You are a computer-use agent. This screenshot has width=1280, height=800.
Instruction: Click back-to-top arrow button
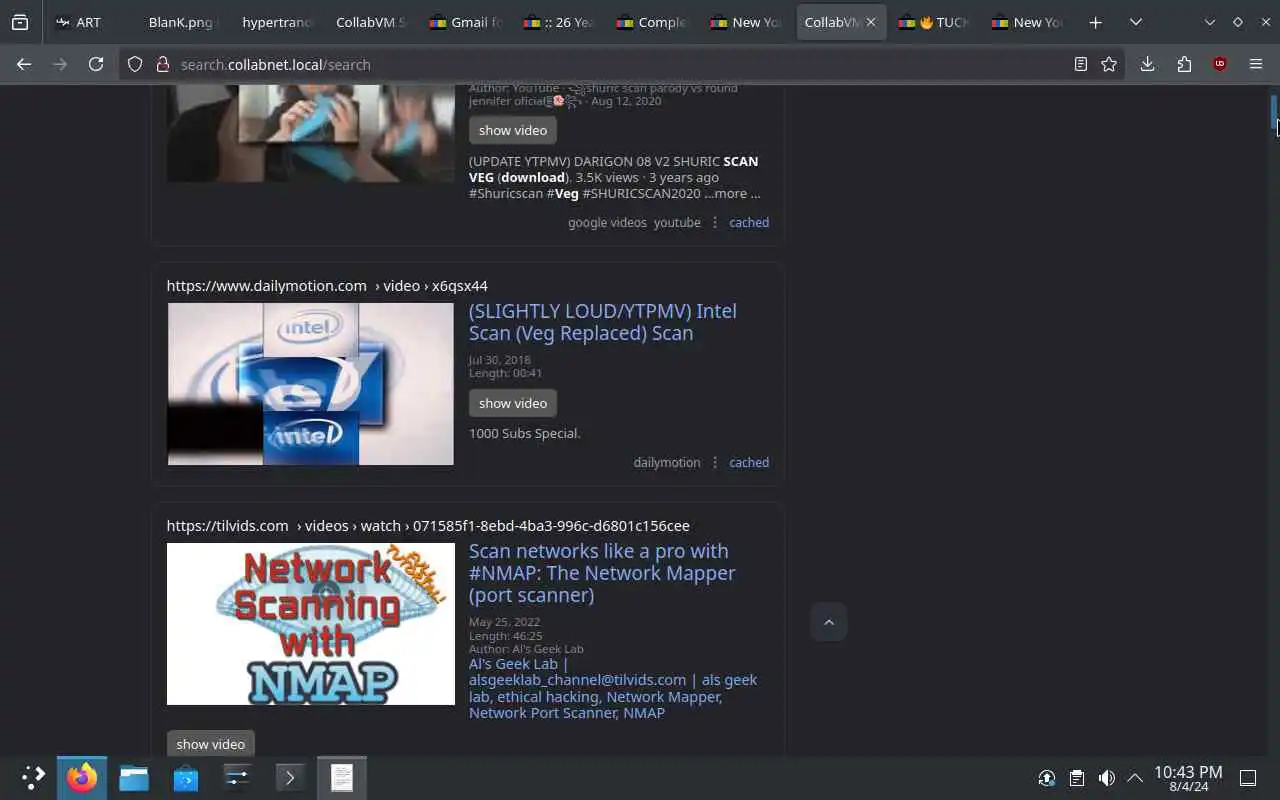829,622
